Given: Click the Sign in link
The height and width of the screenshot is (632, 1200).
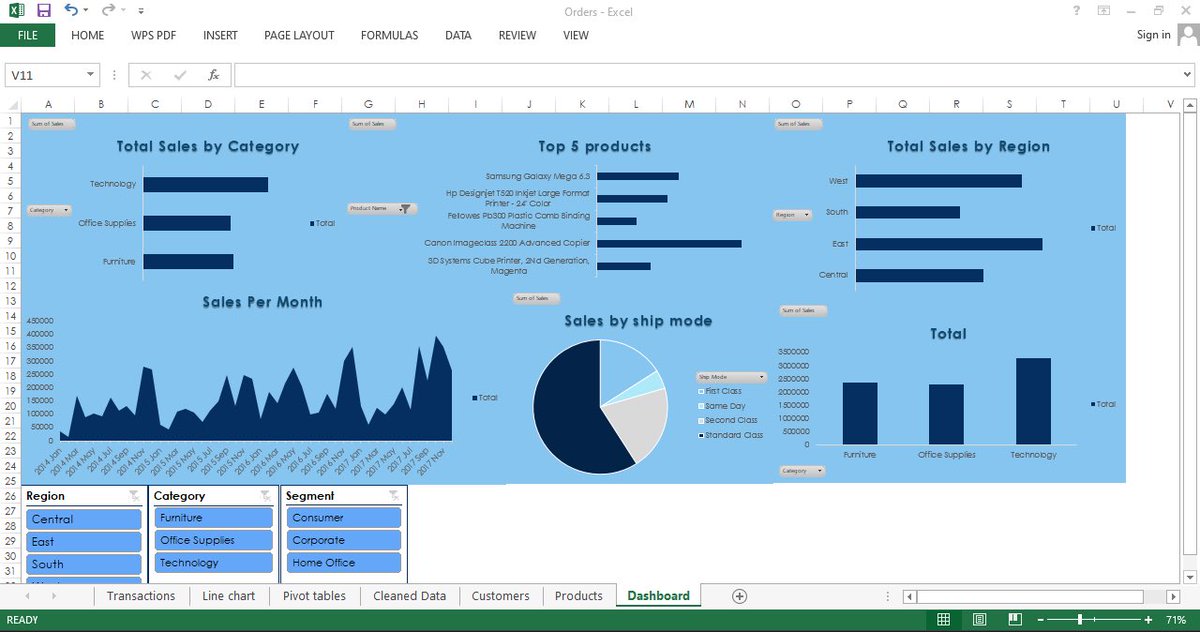Looking at the screenshot, I should point(1153,35).
